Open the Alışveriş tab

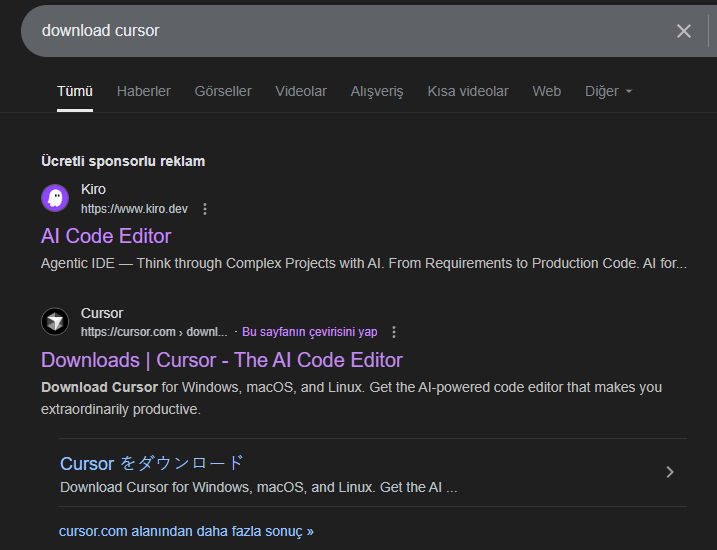pyautogui.click(x=377, y=91)
